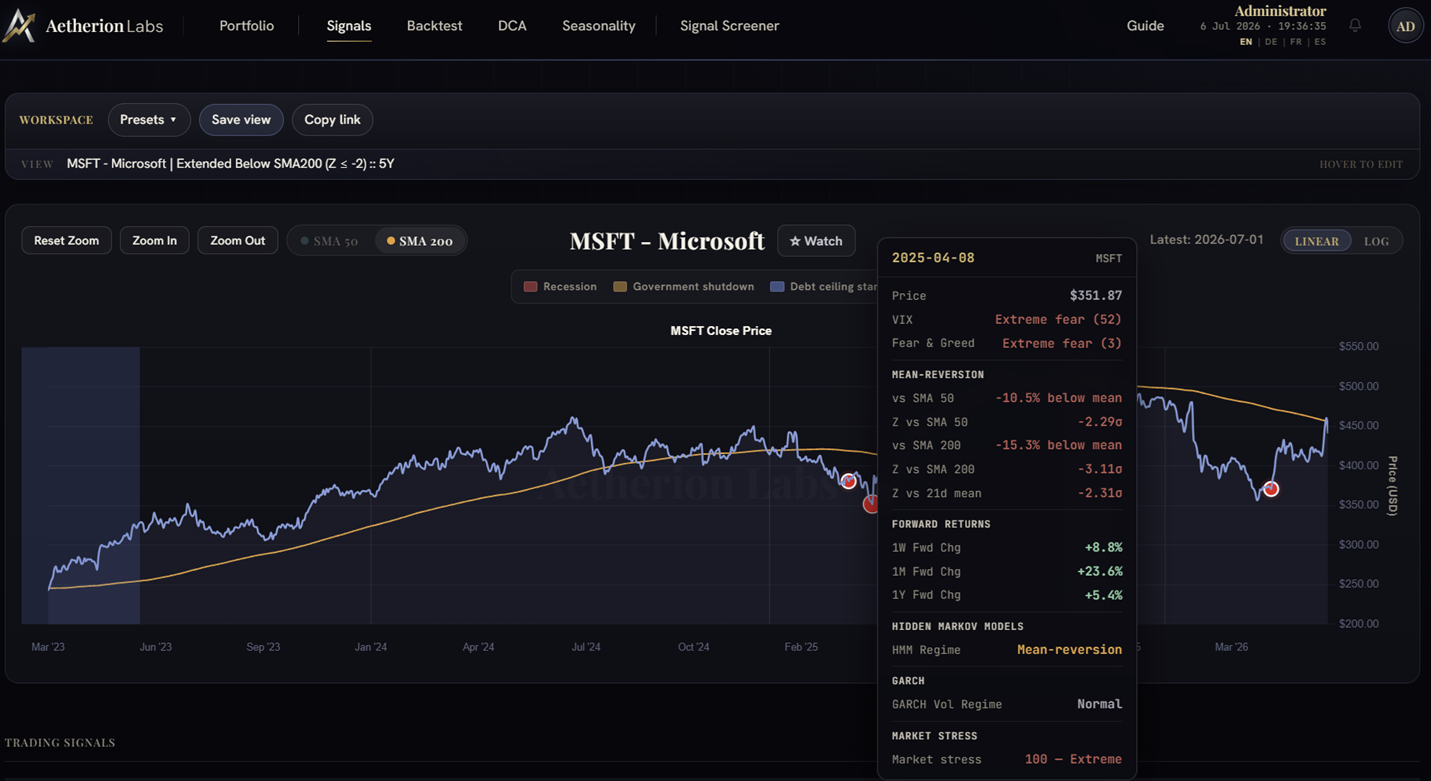Click the TRADING SIGNALS section heading

(x=60, y=743)
